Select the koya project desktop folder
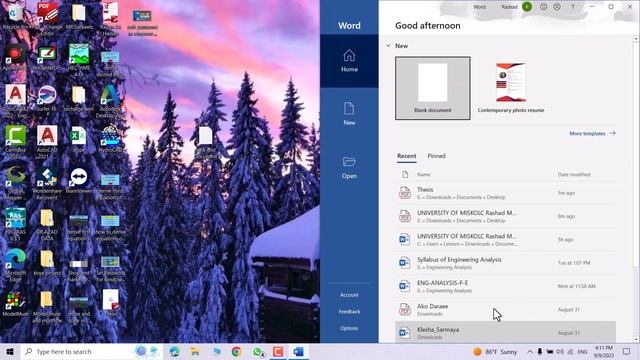The image size is (640, 360). coord(47,263)
